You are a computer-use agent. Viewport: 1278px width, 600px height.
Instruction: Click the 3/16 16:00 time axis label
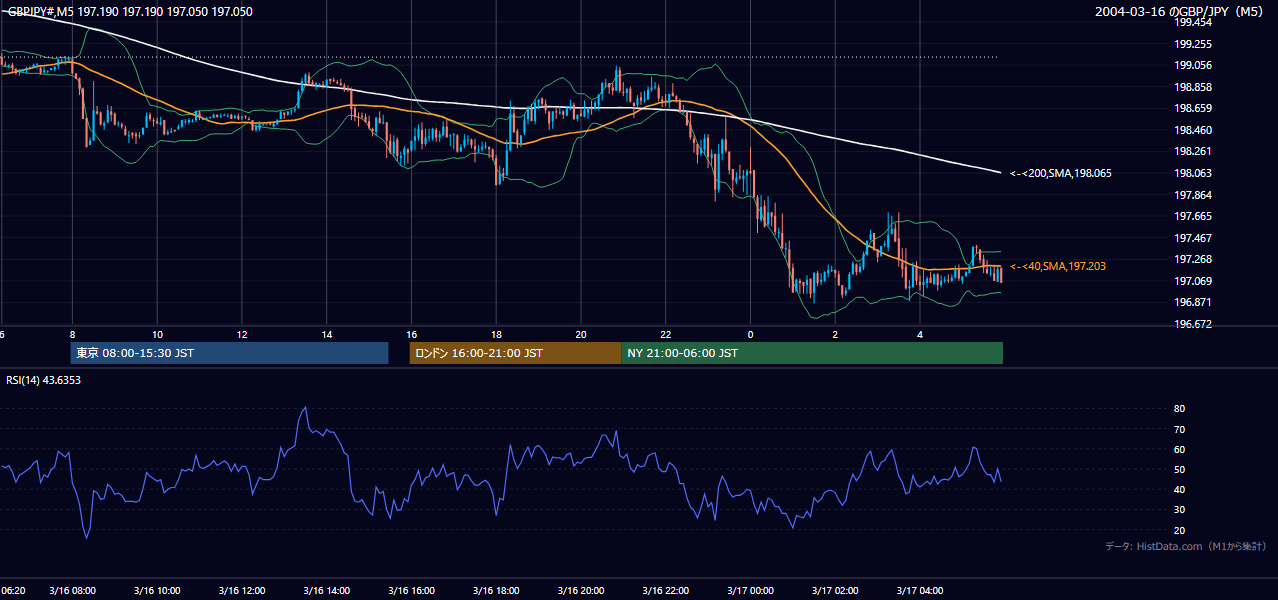(x=412, y=591)
